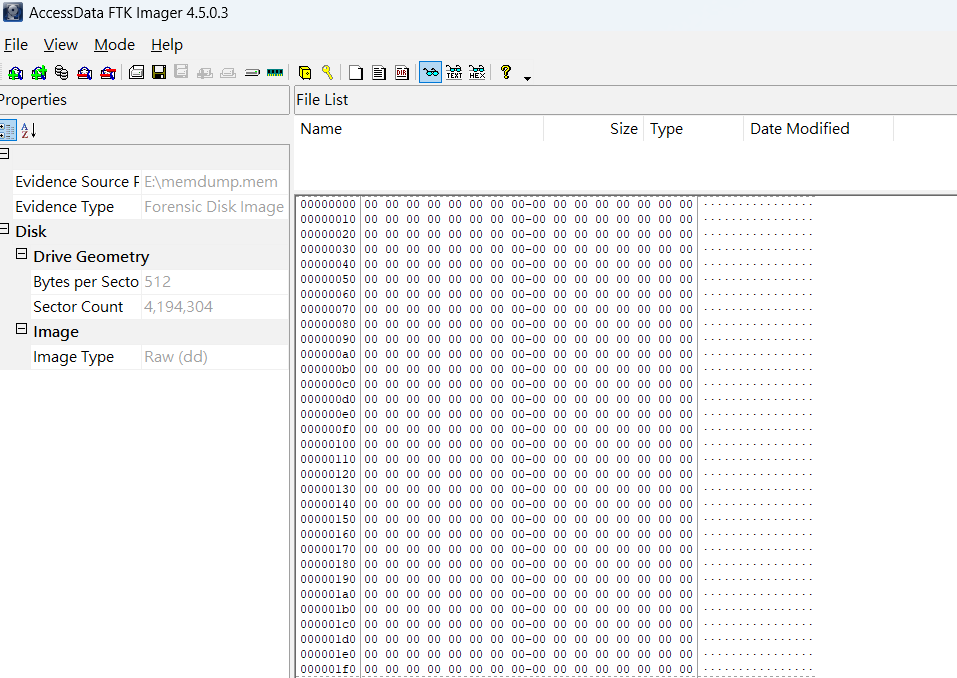
Task: Click the Obtain Protected Files safe icon
Action: (x=305, y=73)
